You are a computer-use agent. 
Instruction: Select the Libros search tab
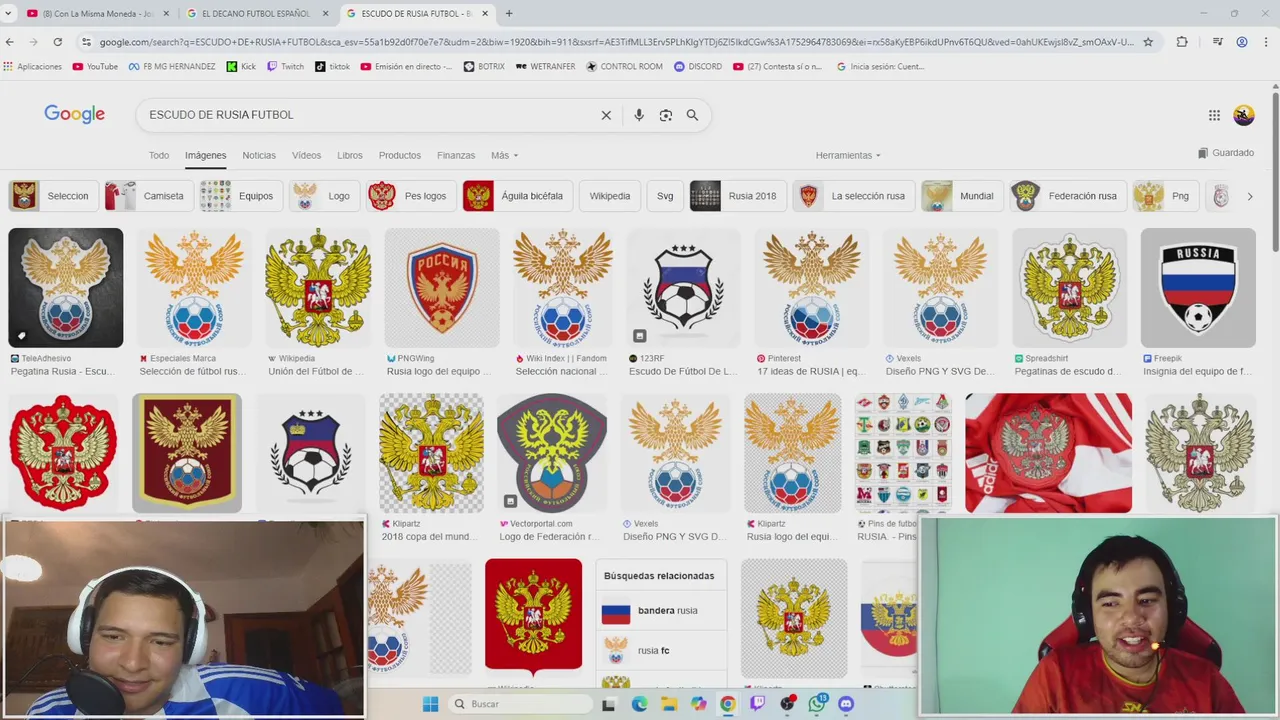tap(350, 155)
